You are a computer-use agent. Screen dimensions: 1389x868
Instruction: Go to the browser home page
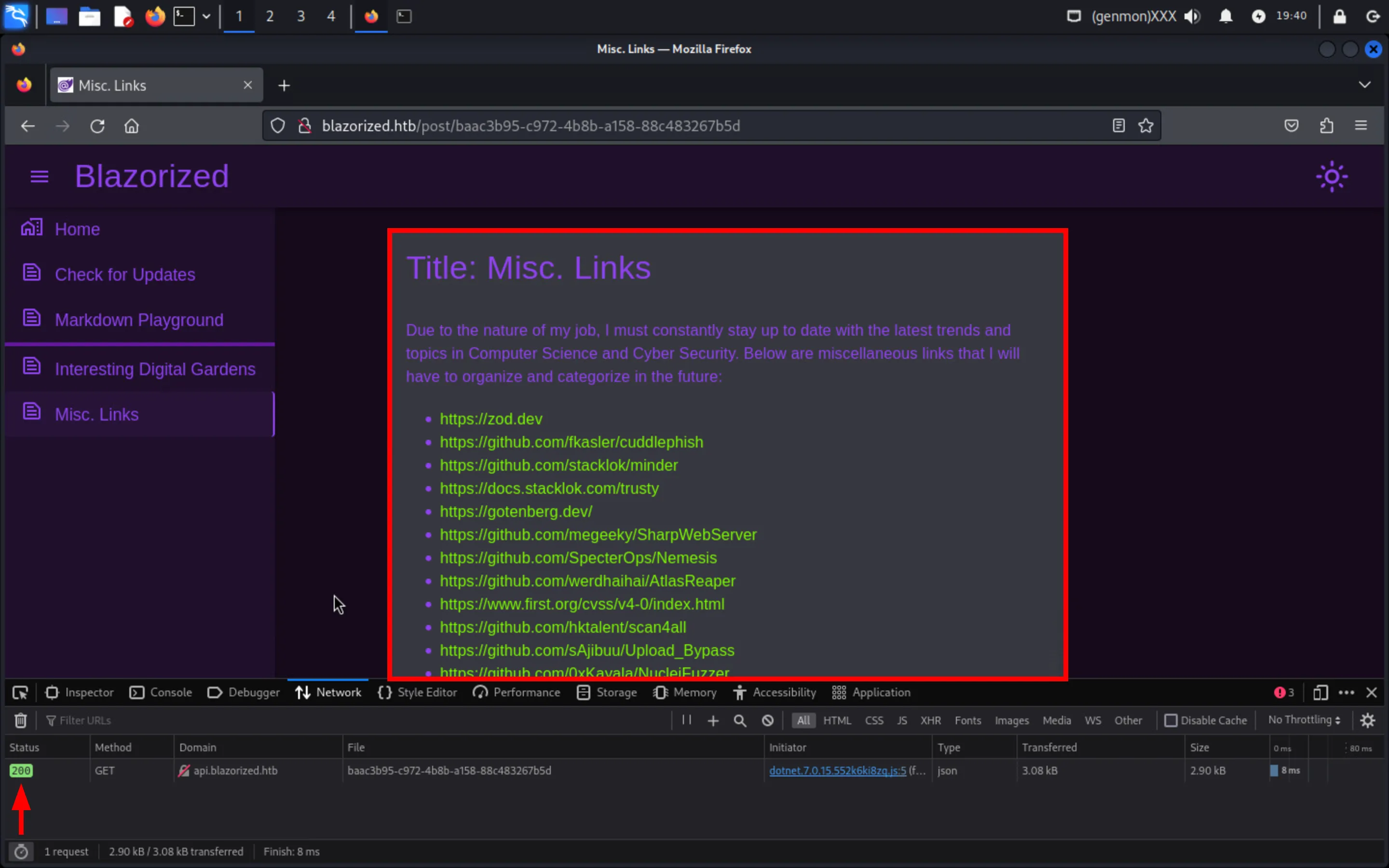point(132,126)
